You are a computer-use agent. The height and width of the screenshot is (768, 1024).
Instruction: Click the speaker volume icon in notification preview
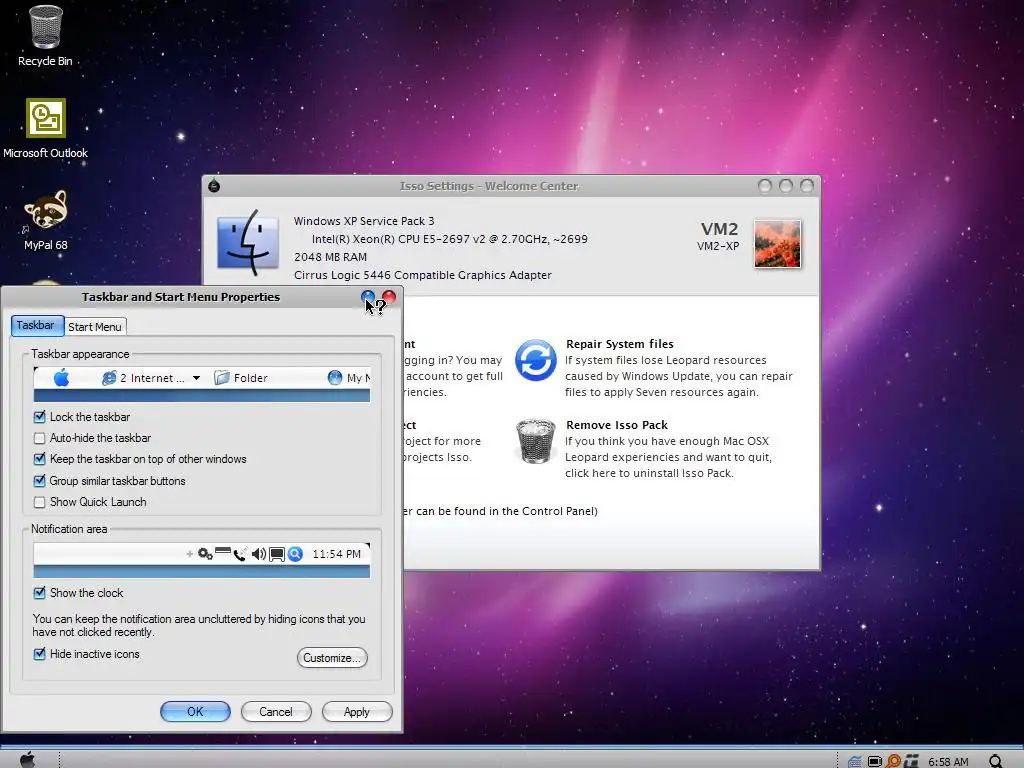pos(259,554)
